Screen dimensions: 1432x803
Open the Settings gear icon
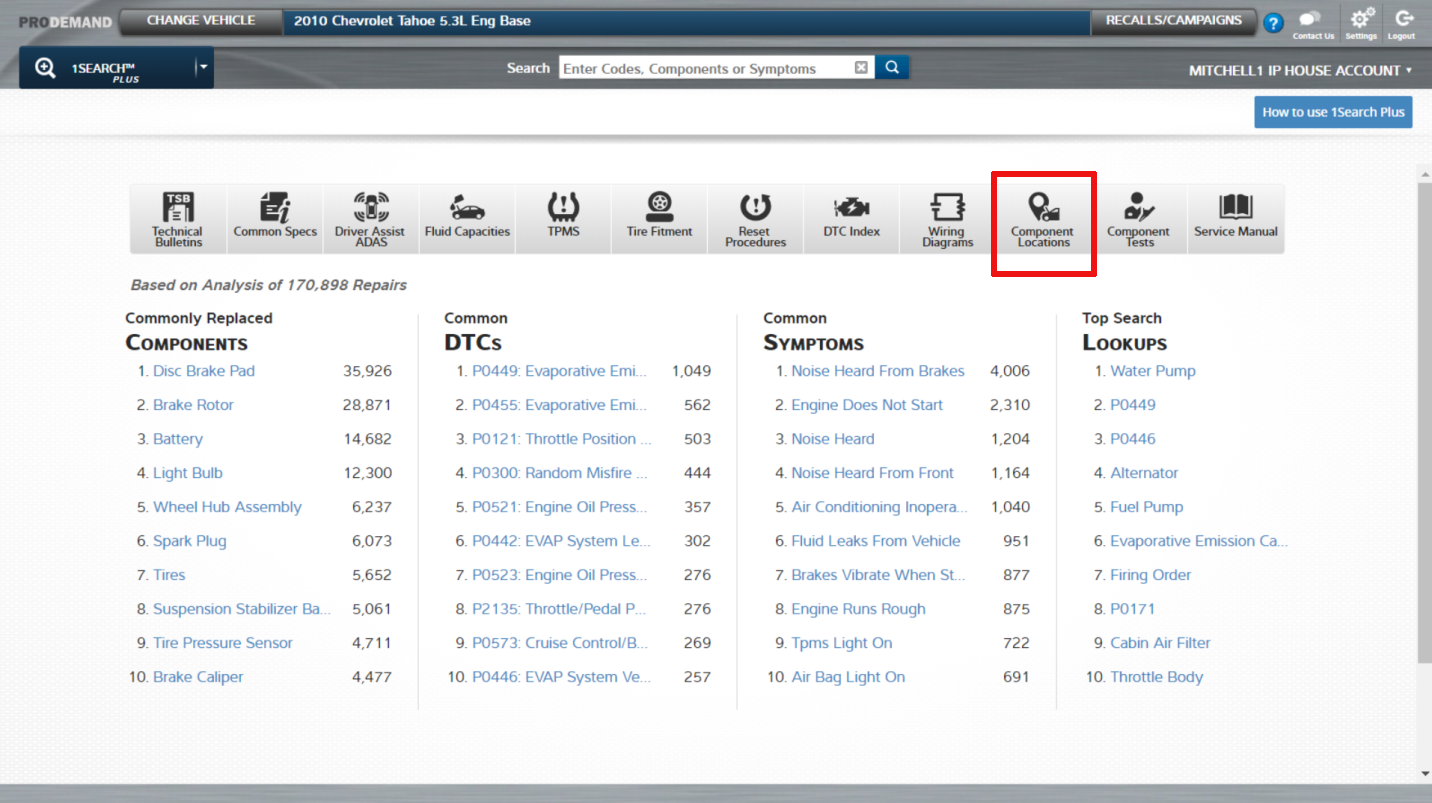click(1361, 23)
